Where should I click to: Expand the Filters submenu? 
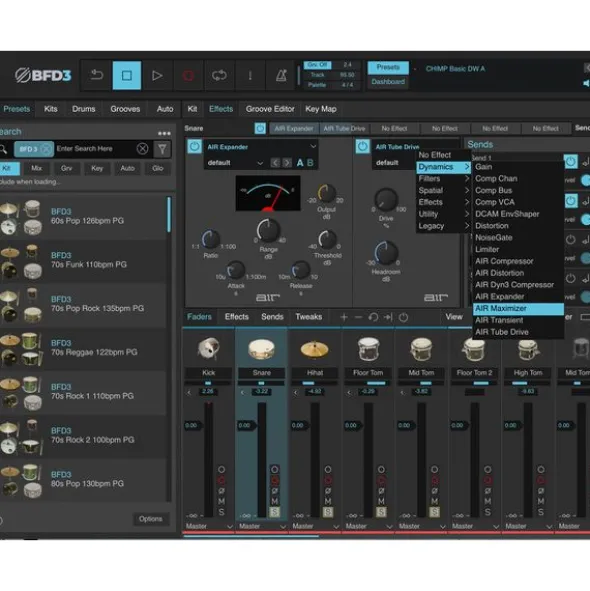(x=443, y=179)
